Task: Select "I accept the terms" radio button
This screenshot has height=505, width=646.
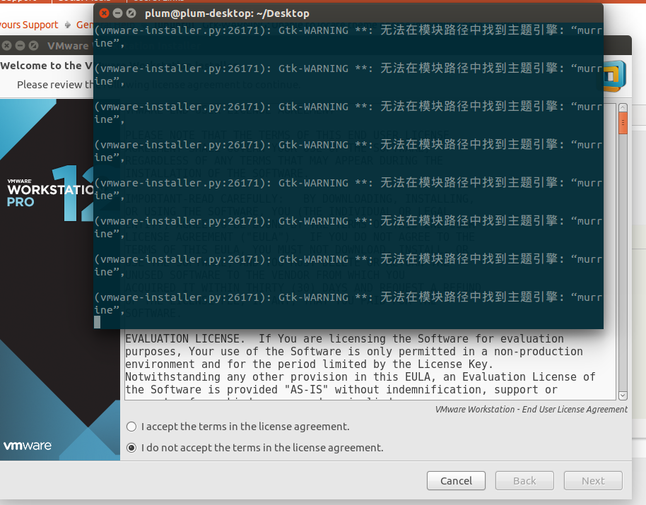Action: point(132,427)
